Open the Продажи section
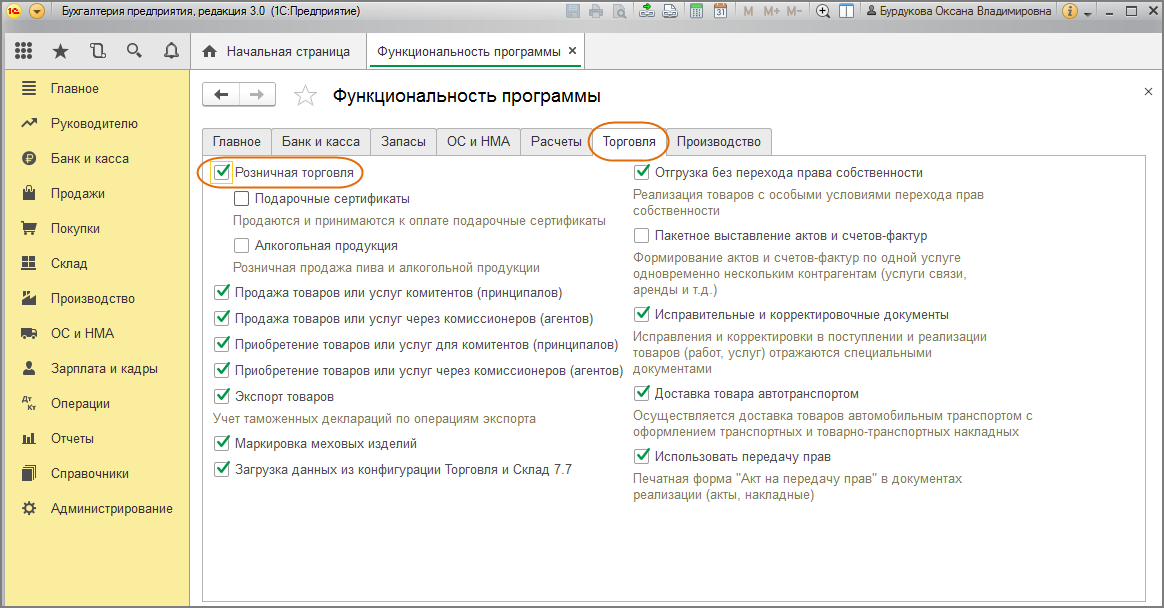This screenshot has width=1164, height=608. [97, 193]
